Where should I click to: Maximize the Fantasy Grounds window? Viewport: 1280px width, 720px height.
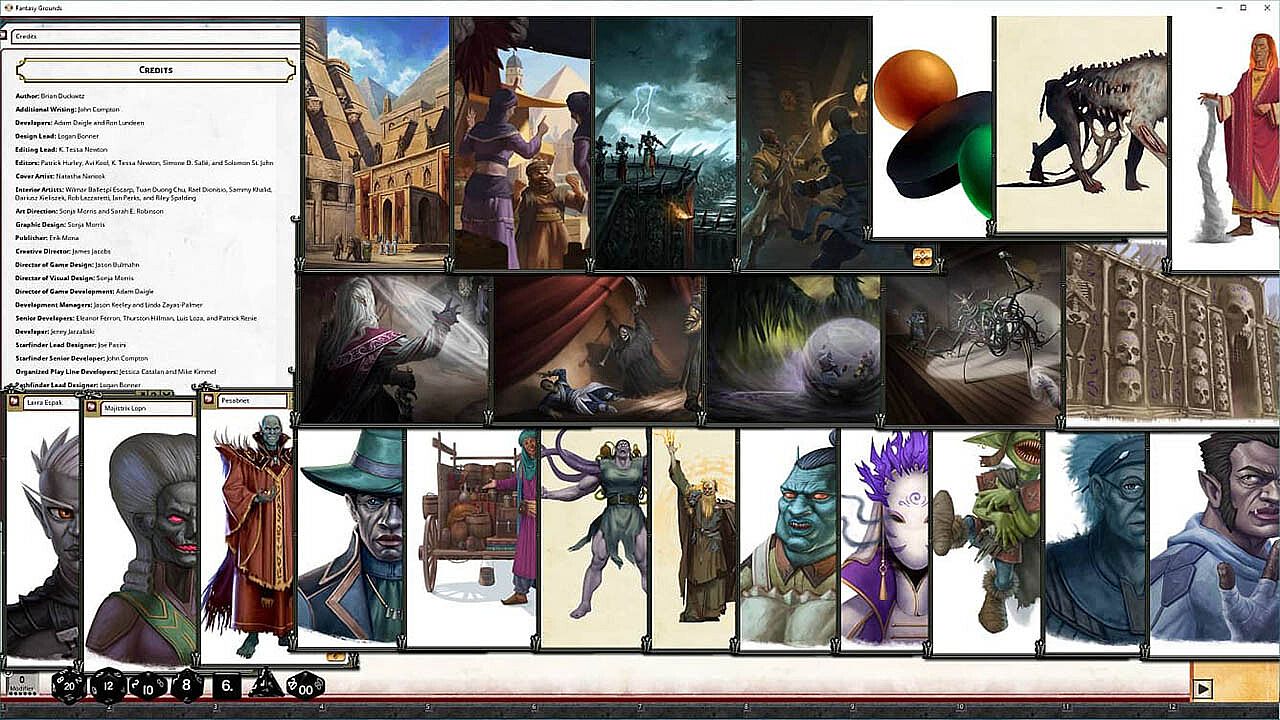pyautogui.click(x=1243, y=7)
